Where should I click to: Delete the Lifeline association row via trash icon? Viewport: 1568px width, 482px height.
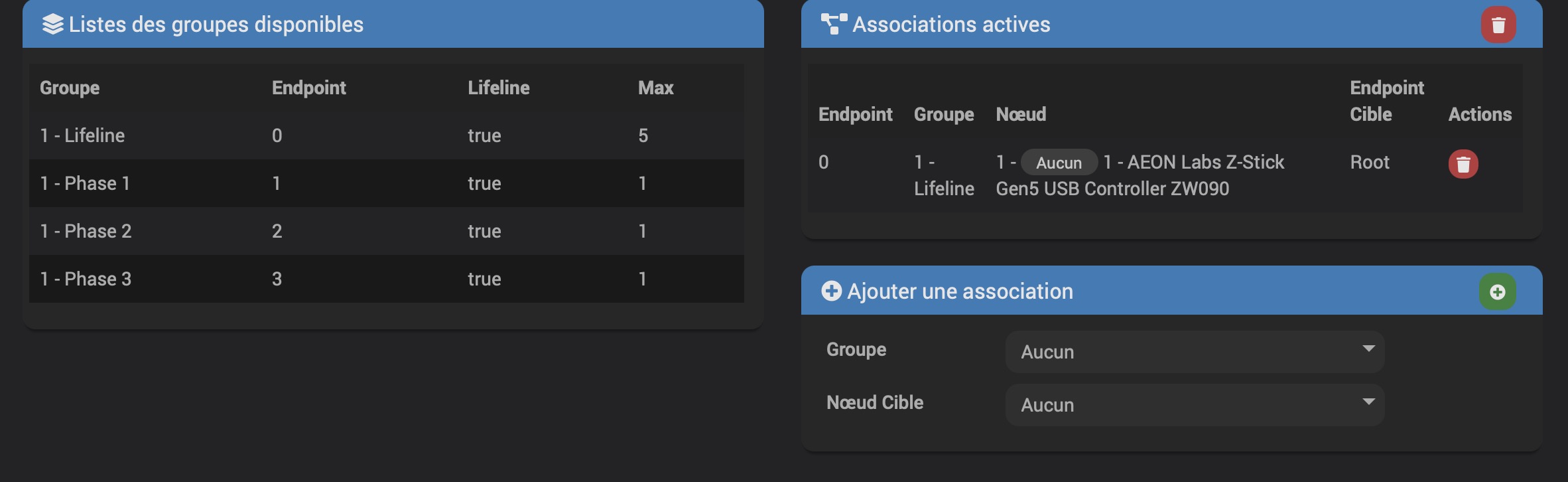(1463, 164)
